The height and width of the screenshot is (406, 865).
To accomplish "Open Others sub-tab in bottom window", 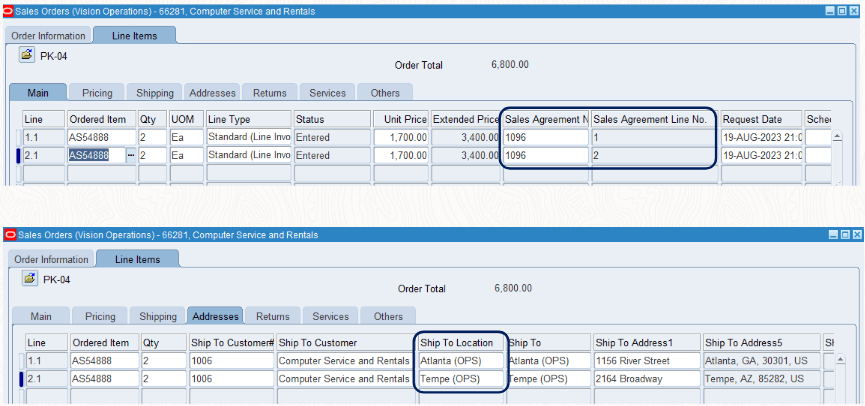I will [x=388, y=317].
